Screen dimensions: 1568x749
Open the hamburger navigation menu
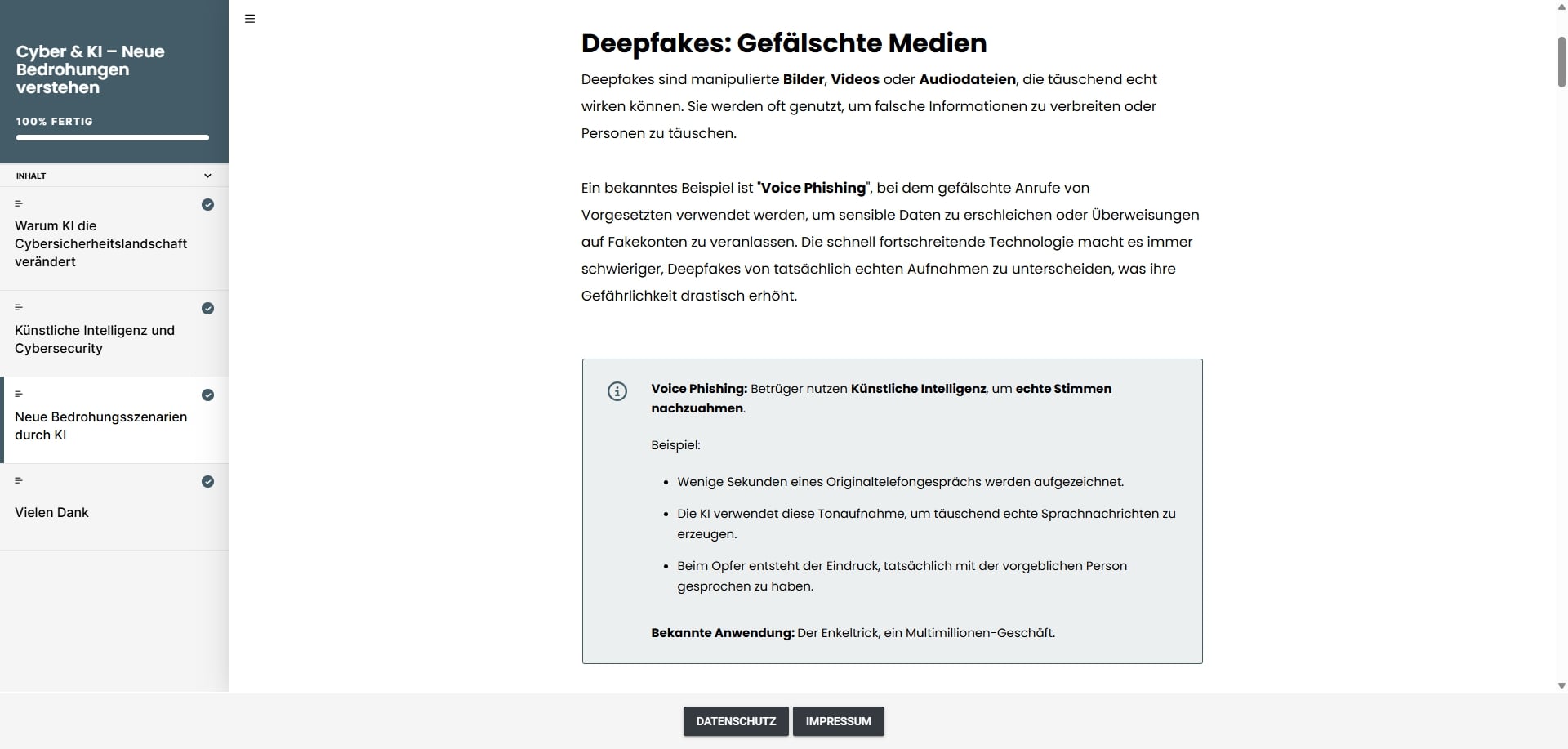[x=249, y=18]
